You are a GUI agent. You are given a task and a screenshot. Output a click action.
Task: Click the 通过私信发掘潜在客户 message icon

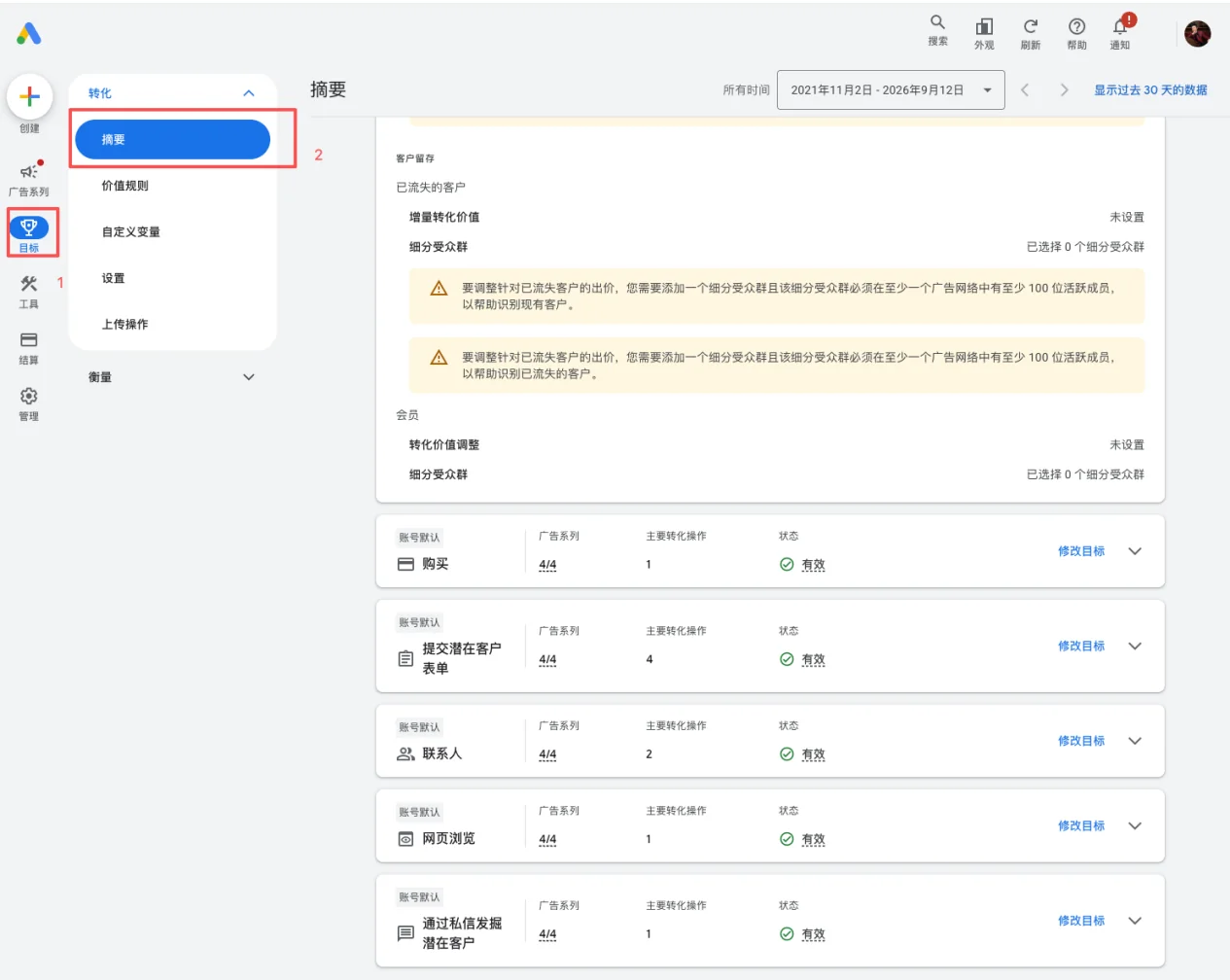pyautogui.click(x=405, y=933)
